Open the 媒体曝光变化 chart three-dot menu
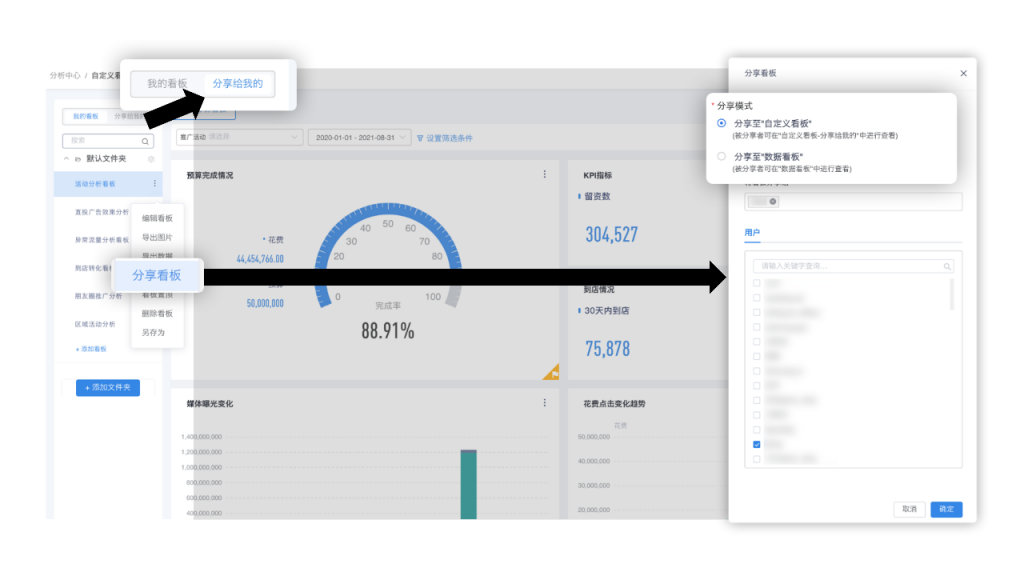The height and width of the screenshot is (576, 1024). [x=544, y=403]
